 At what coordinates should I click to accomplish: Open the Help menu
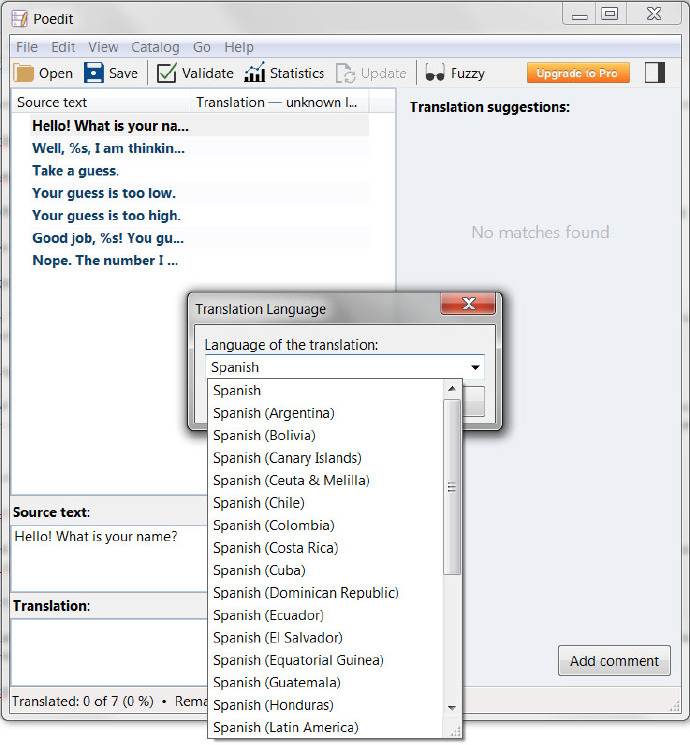tap(239, 47)
